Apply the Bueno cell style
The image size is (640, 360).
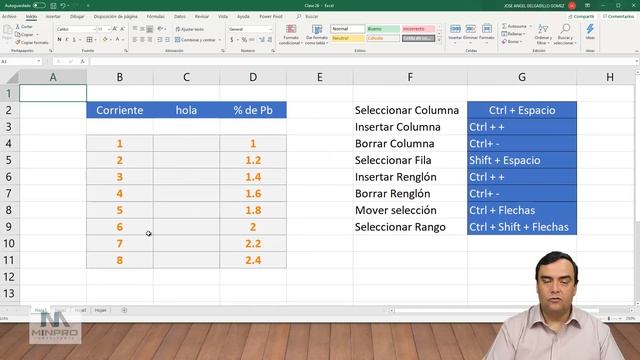coord(383,29)
